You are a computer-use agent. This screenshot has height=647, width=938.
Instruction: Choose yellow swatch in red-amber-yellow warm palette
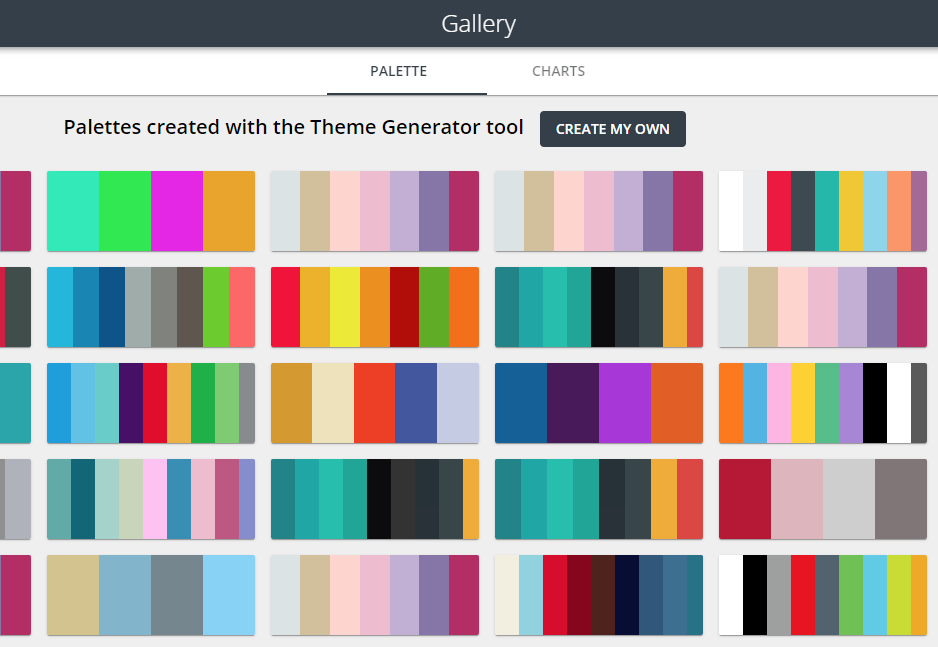[345, 306]
